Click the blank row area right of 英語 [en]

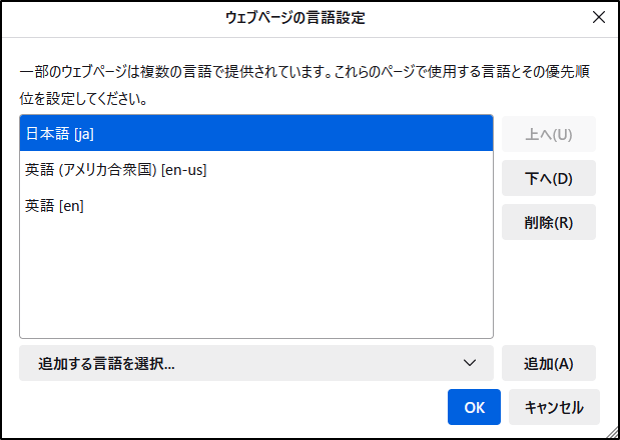(300, 205)
